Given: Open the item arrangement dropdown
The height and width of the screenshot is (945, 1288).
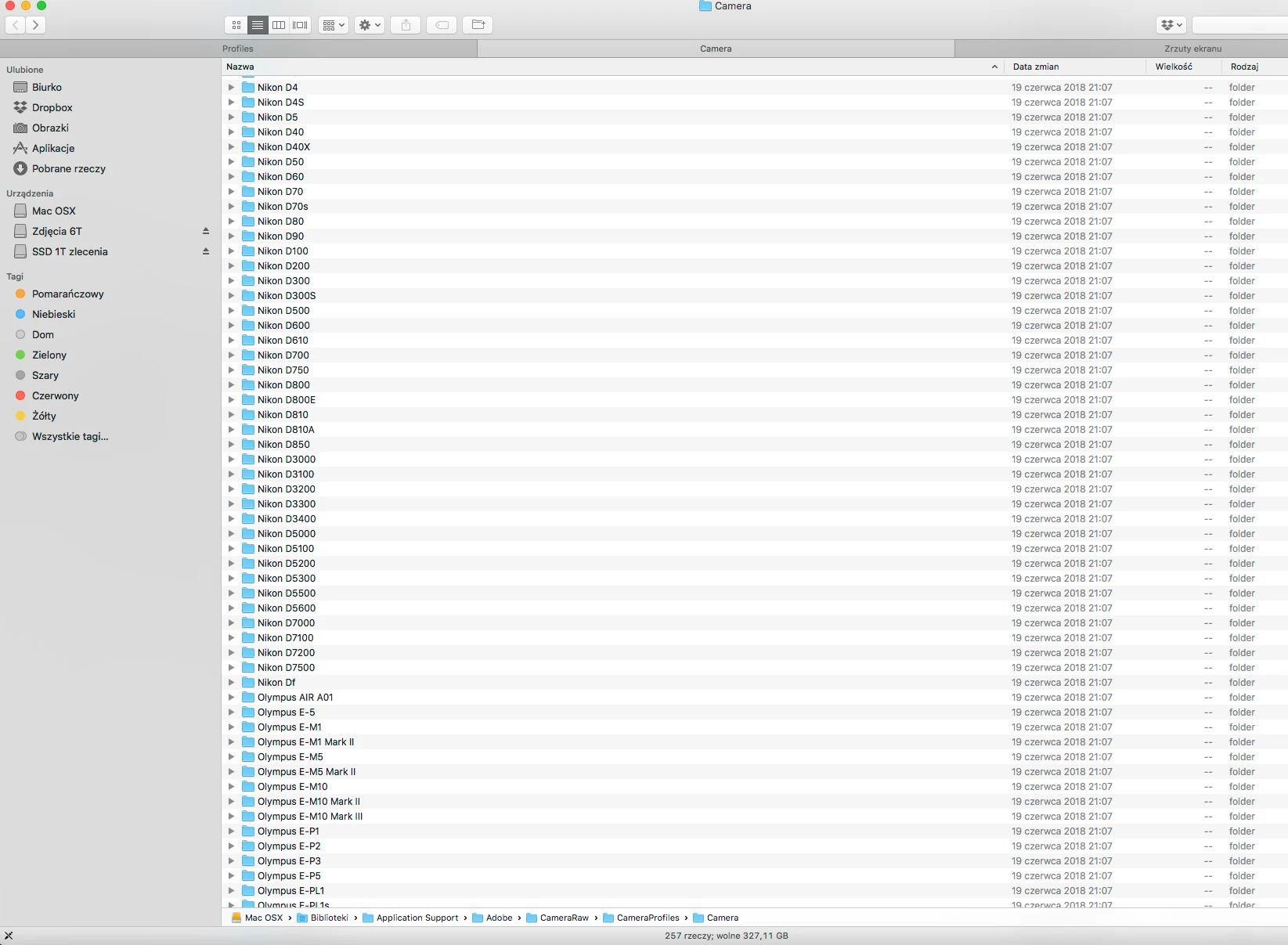Looking at the screenshot, I should pos(334,25).
